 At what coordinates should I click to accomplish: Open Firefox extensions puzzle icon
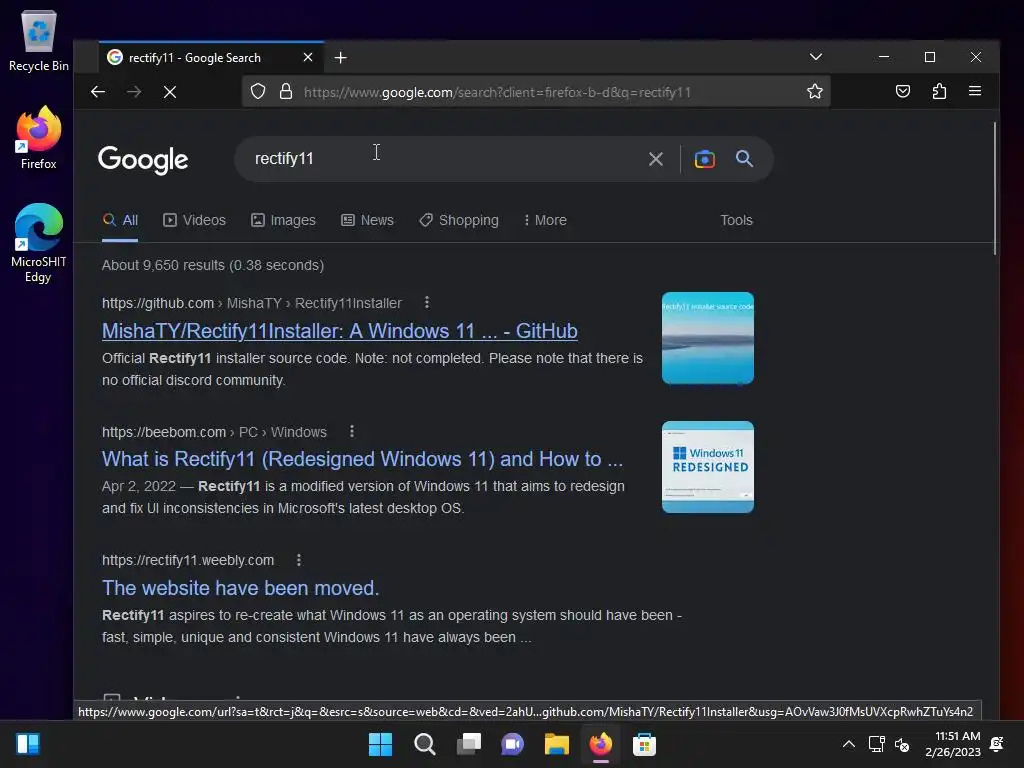[x=939, y=91]
